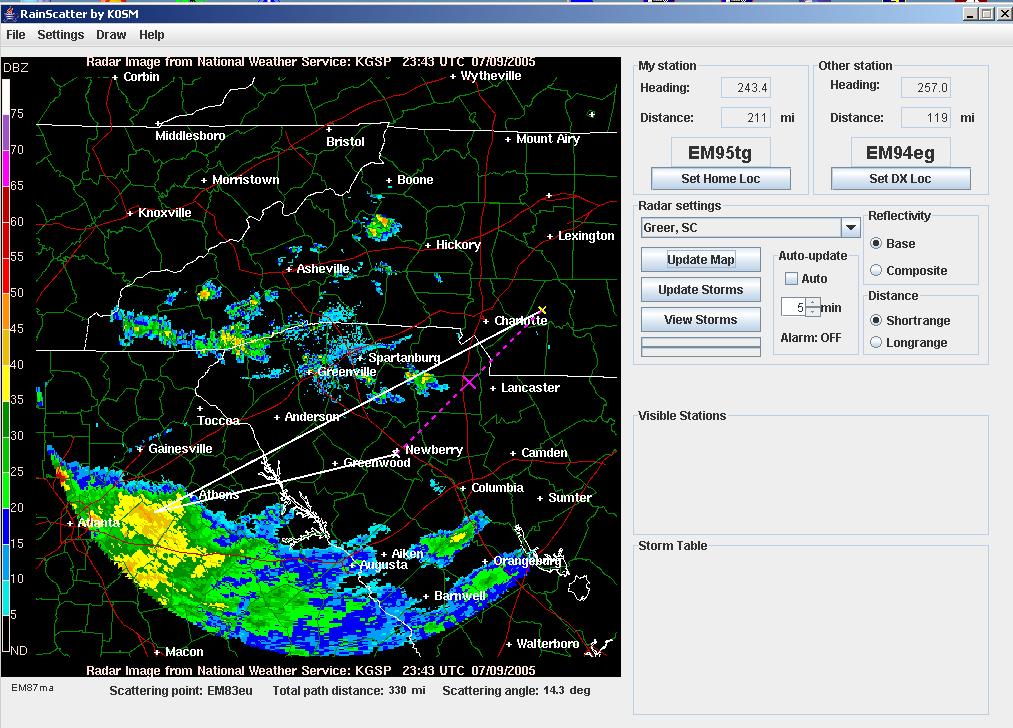
Task: Select Composite reflectivity
Action: click(x=876, y=270)
